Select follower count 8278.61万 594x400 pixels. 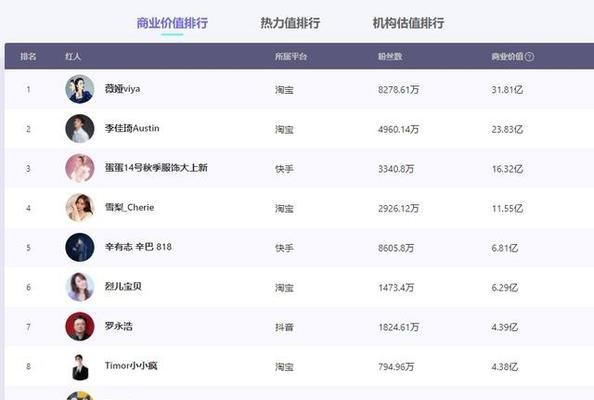[399, 90]
